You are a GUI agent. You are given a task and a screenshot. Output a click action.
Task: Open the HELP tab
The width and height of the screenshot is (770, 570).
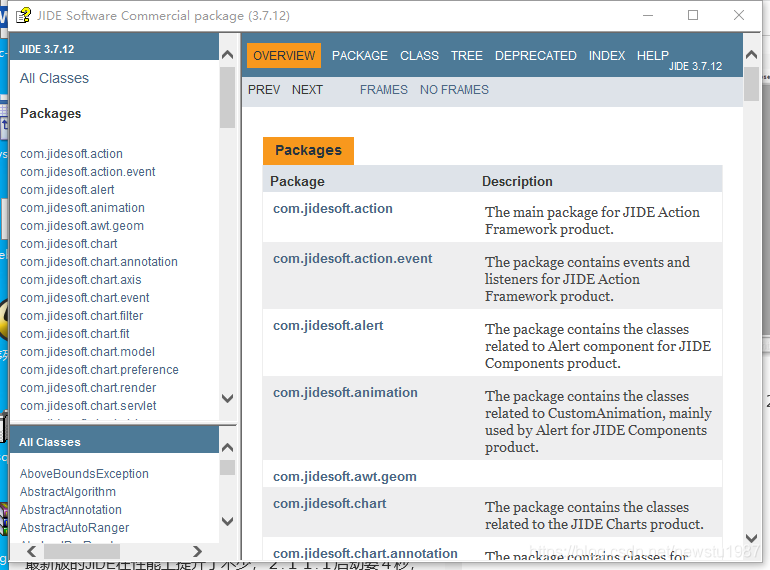[x=653, y=55]
